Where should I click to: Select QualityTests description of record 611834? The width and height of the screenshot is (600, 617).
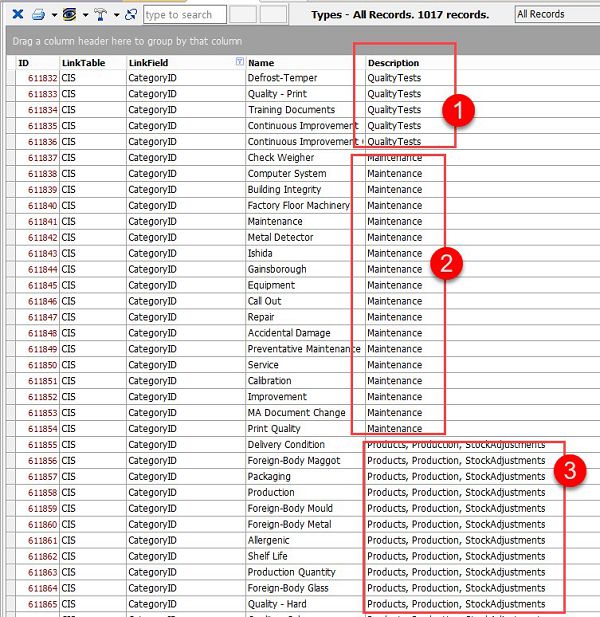[394, 110]
